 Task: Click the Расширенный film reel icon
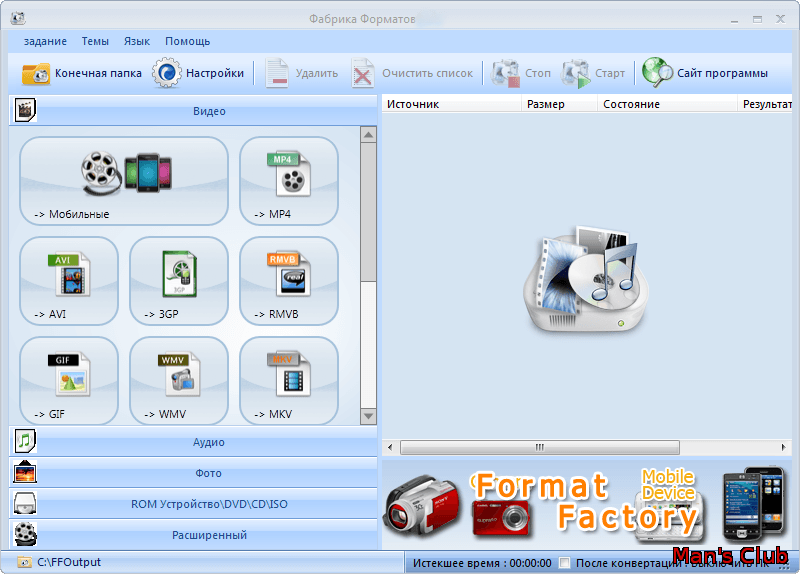point(25,534)
